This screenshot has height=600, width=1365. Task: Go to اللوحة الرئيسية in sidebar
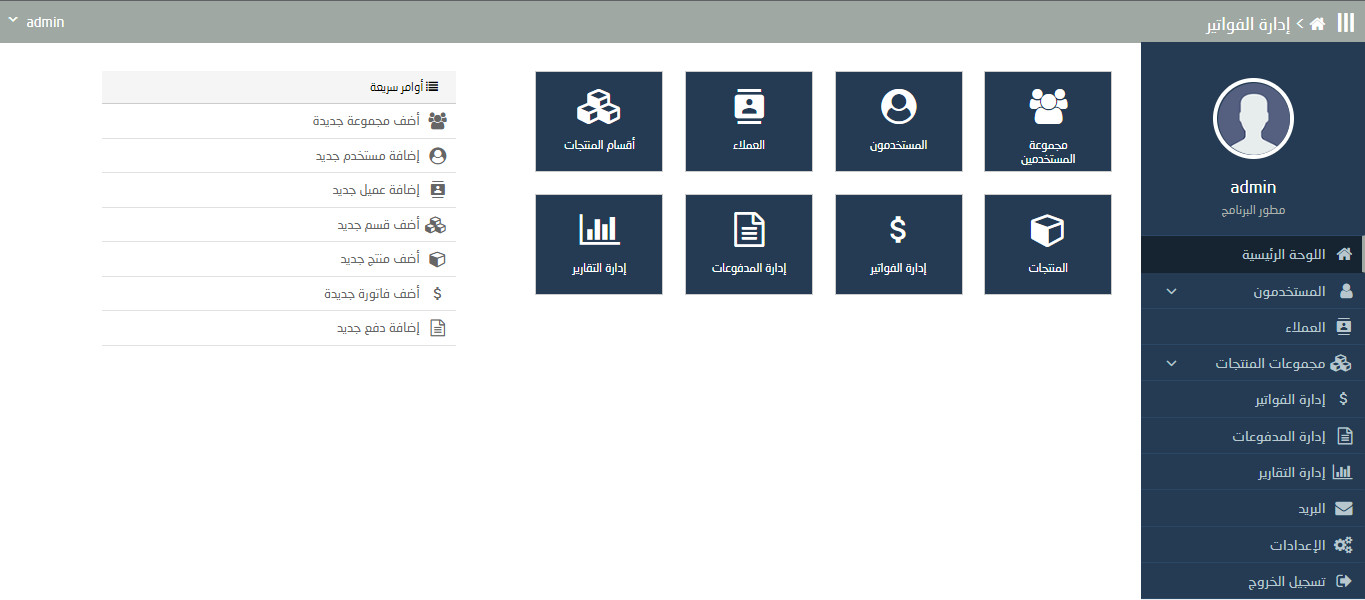pos(1252,254)
